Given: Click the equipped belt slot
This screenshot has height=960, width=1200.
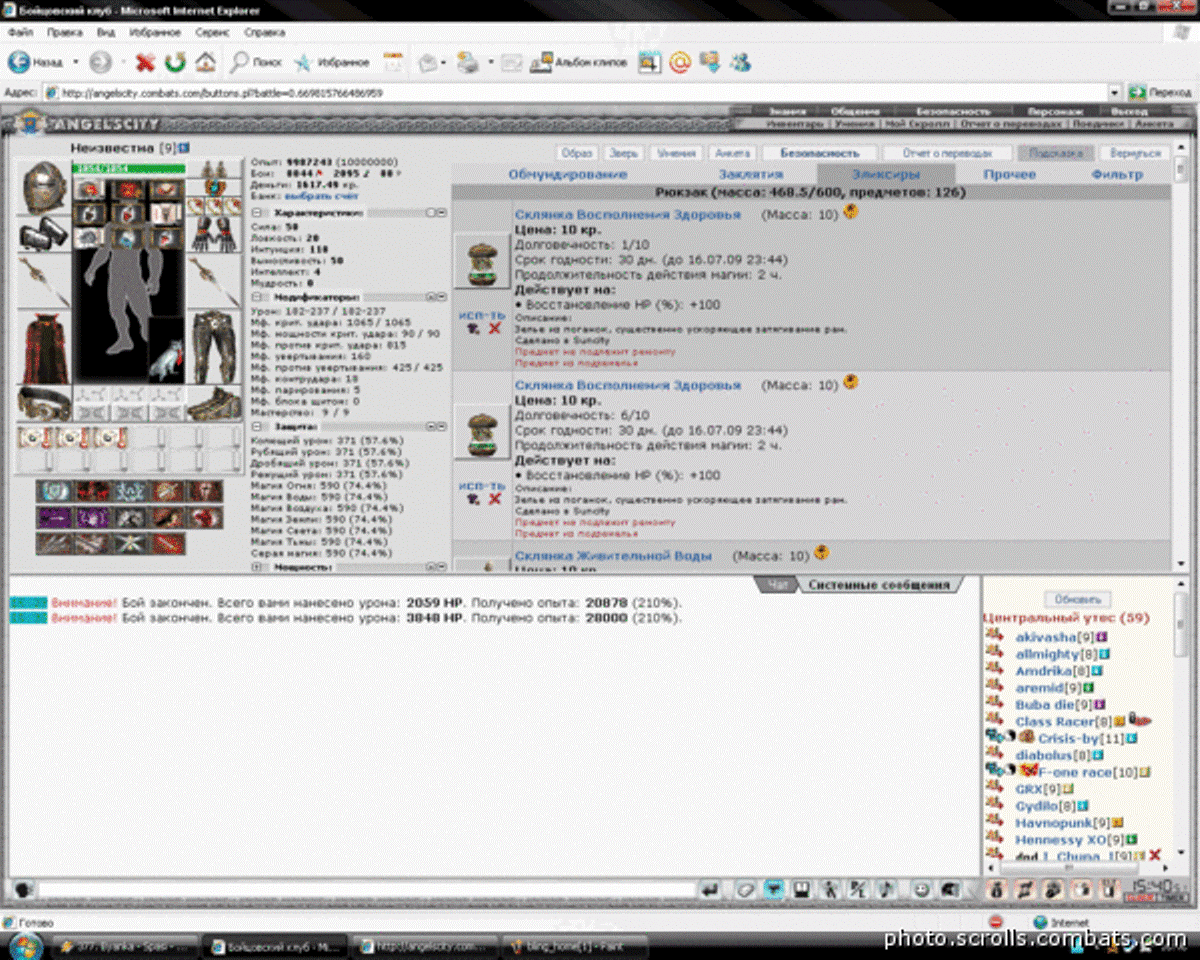Looking at the screenshot, I should pyautogui.click(x=43, y=402).
